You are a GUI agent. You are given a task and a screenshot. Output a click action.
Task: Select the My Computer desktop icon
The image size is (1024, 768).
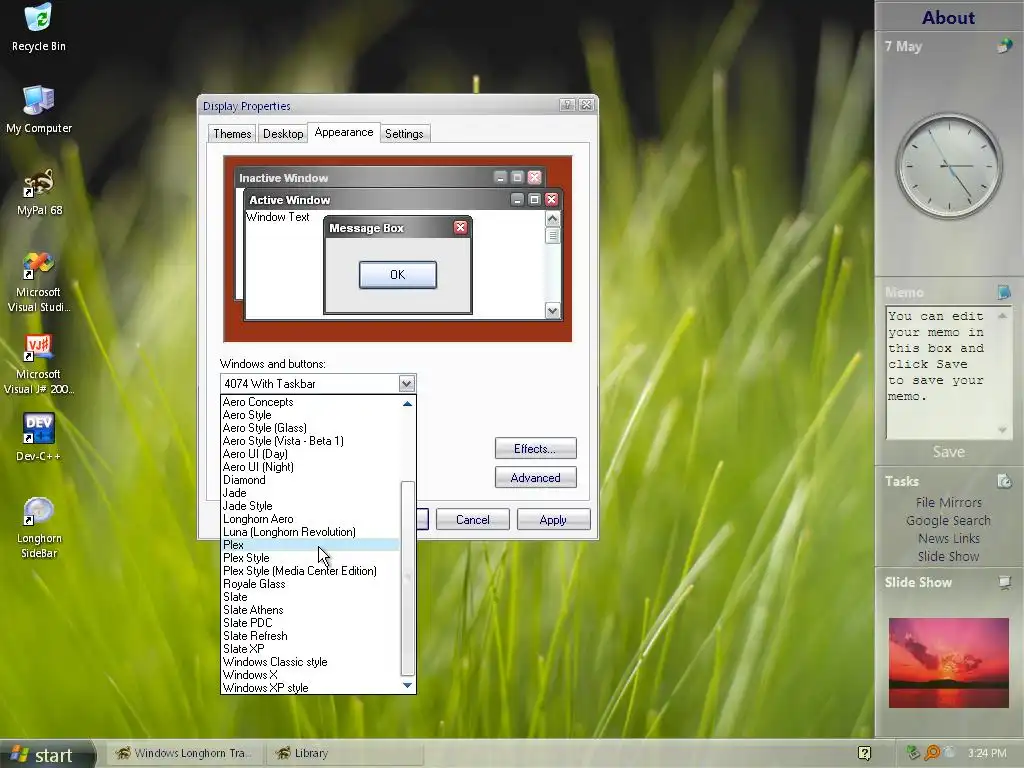39,109
